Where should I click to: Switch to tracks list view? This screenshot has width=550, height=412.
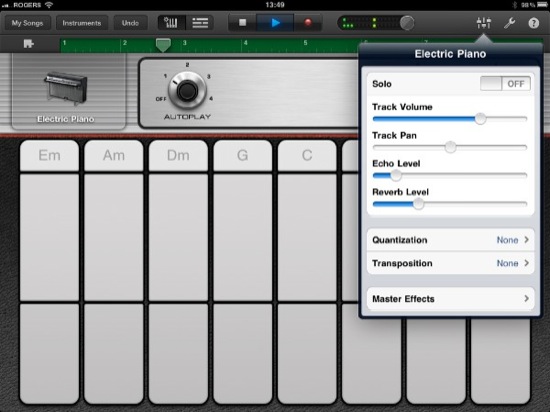(200, 23)
